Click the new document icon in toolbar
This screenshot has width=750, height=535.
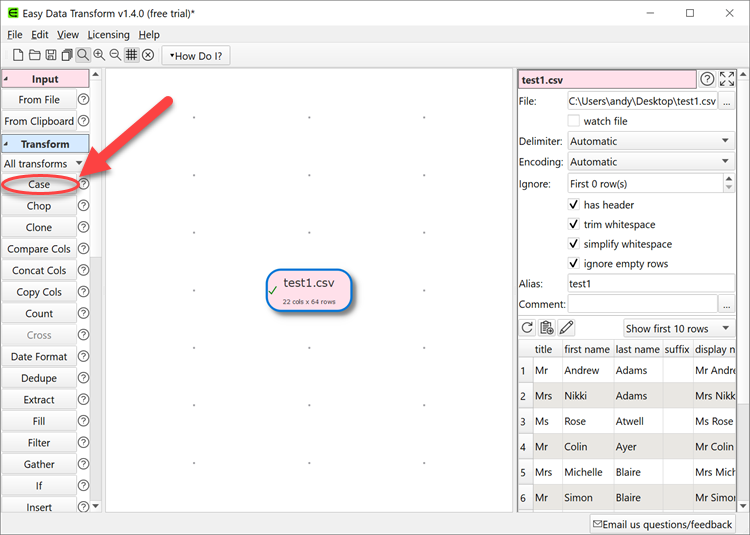[18, 55]
